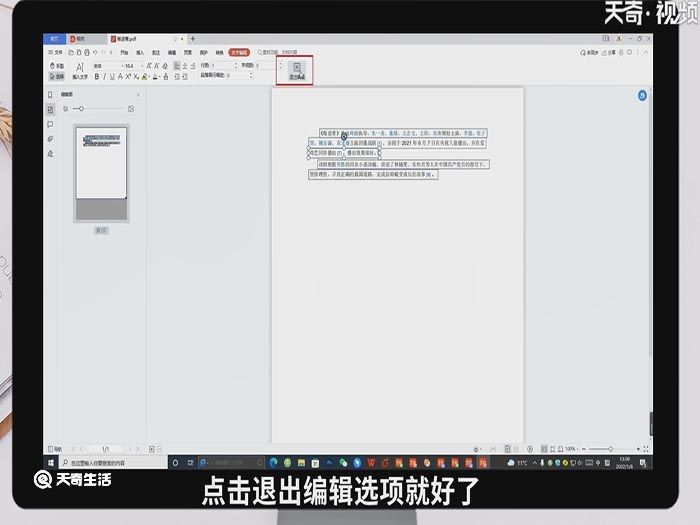Viewport: 700px width, 525px height.
Task: Open the bookmark panel in the sidebar
Action: (x=50, y=95)
